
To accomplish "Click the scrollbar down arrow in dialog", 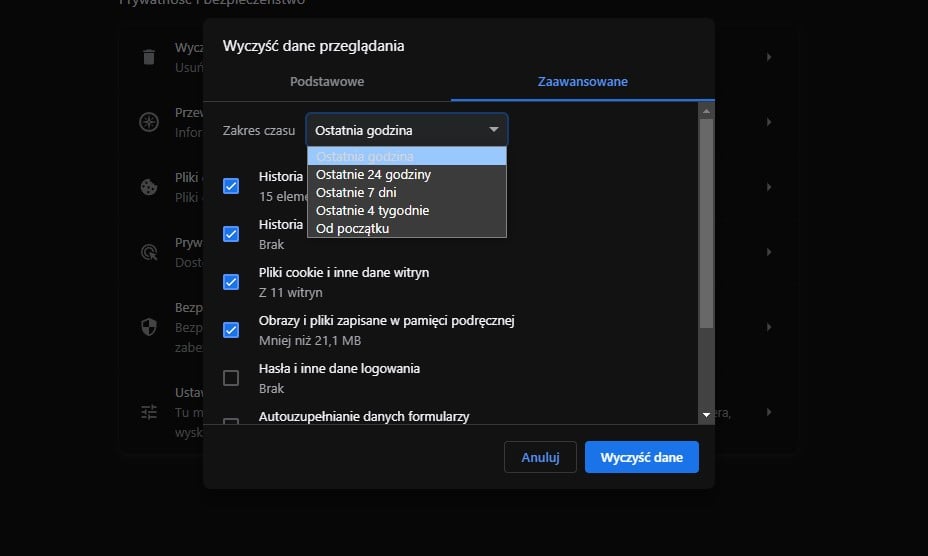I will pos(706,414).
